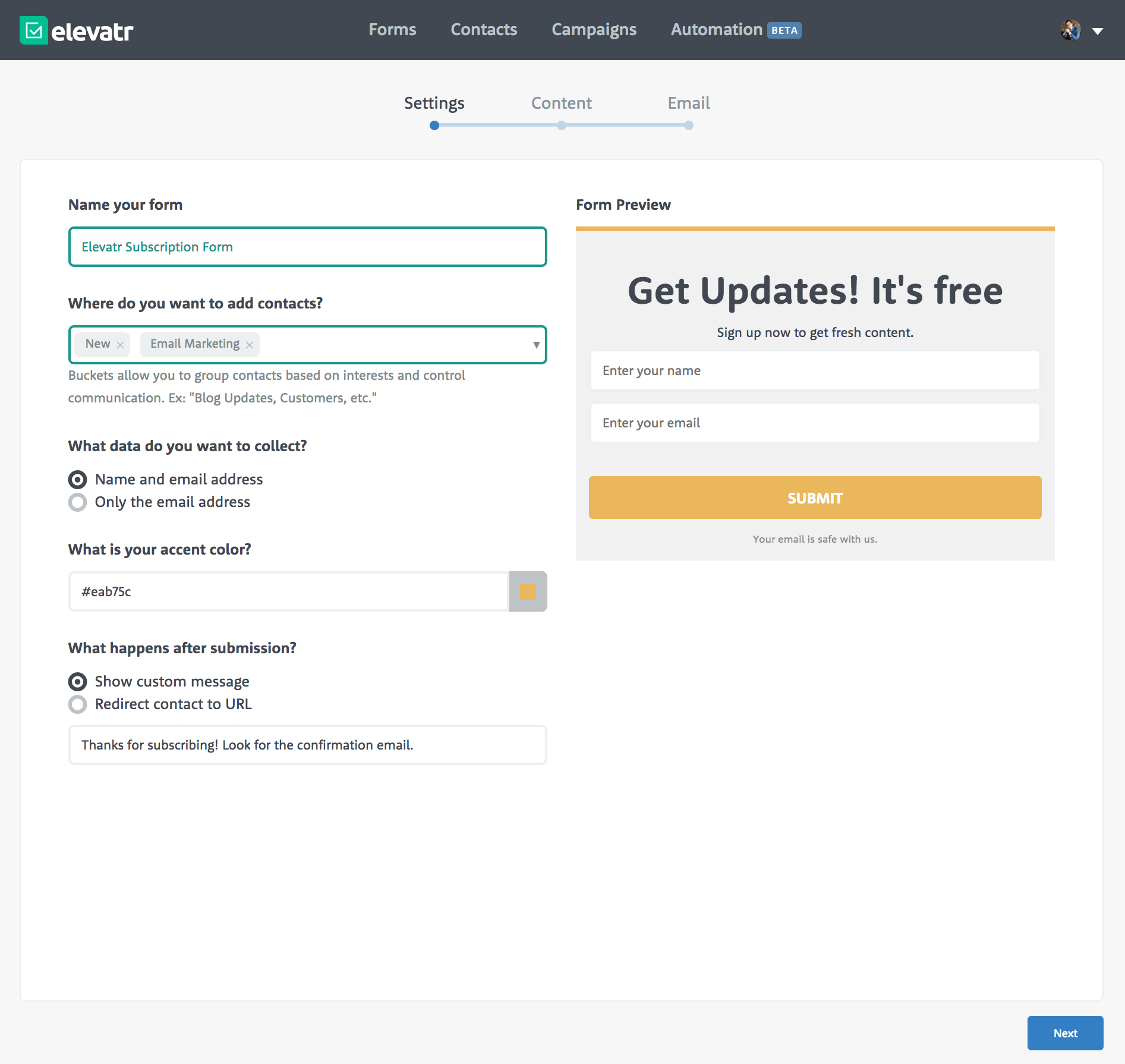The height and width of the screenshot is (1064, 1125).
Task: Click the Content step progress dot
Action: [561, 125]
